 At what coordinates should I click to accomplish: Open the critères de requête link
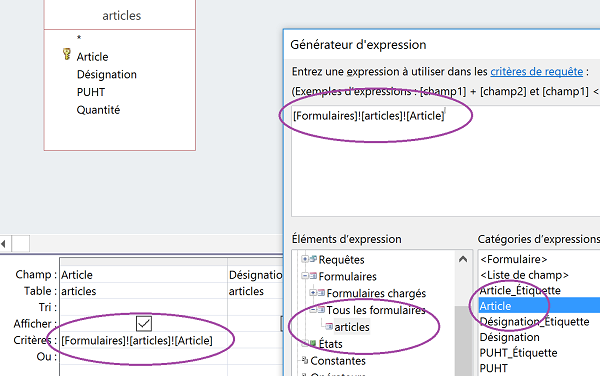click(x=536, y=72)
